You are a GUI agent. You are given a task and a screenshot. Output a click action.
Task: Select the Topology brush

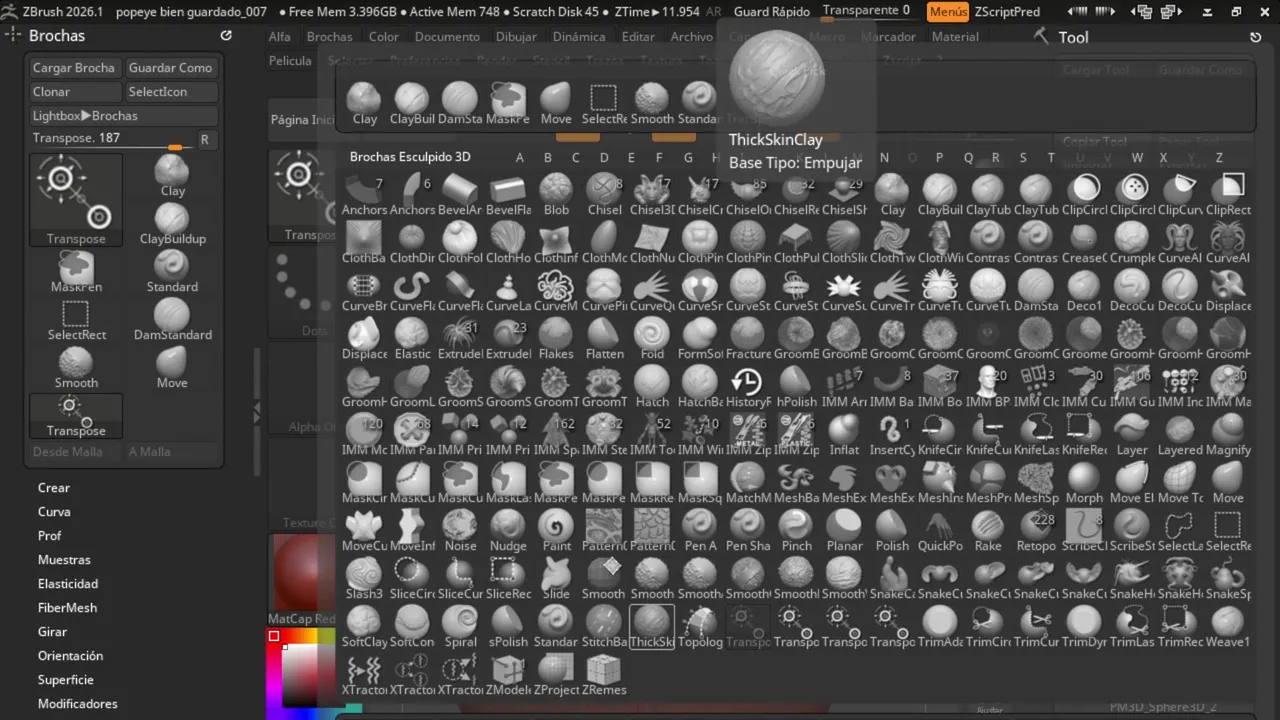tap(700, 625)
